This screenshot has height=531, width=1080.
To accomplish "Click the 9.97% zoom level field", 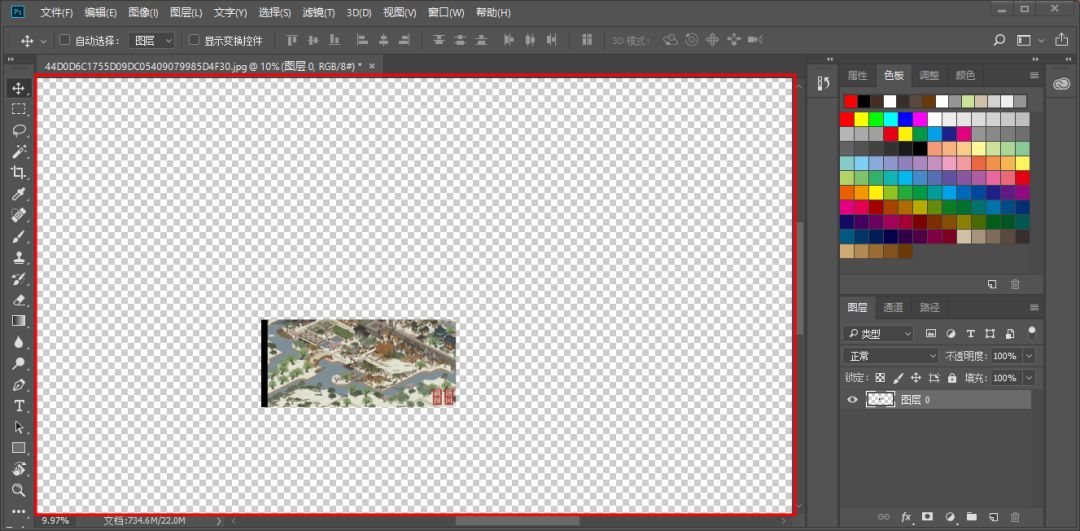I will 56,521.
